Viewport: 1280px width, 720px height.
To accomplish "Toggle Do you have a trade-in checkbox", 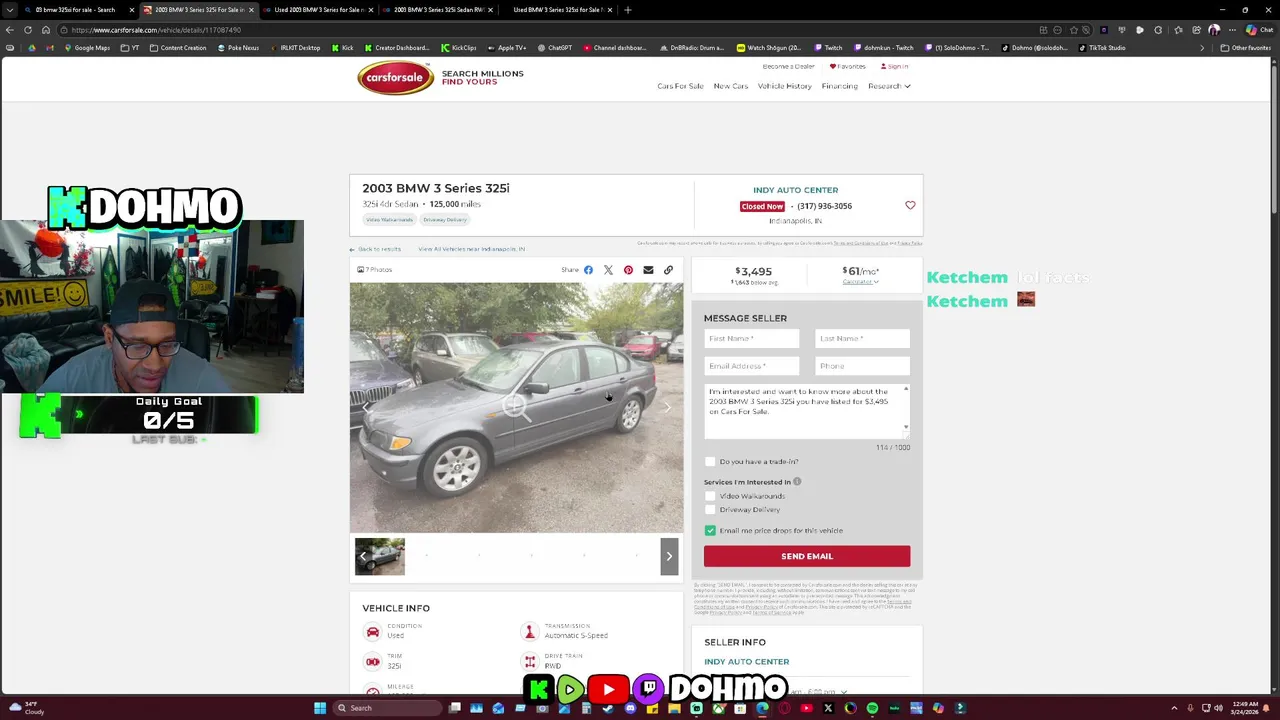I will point(710,462).
